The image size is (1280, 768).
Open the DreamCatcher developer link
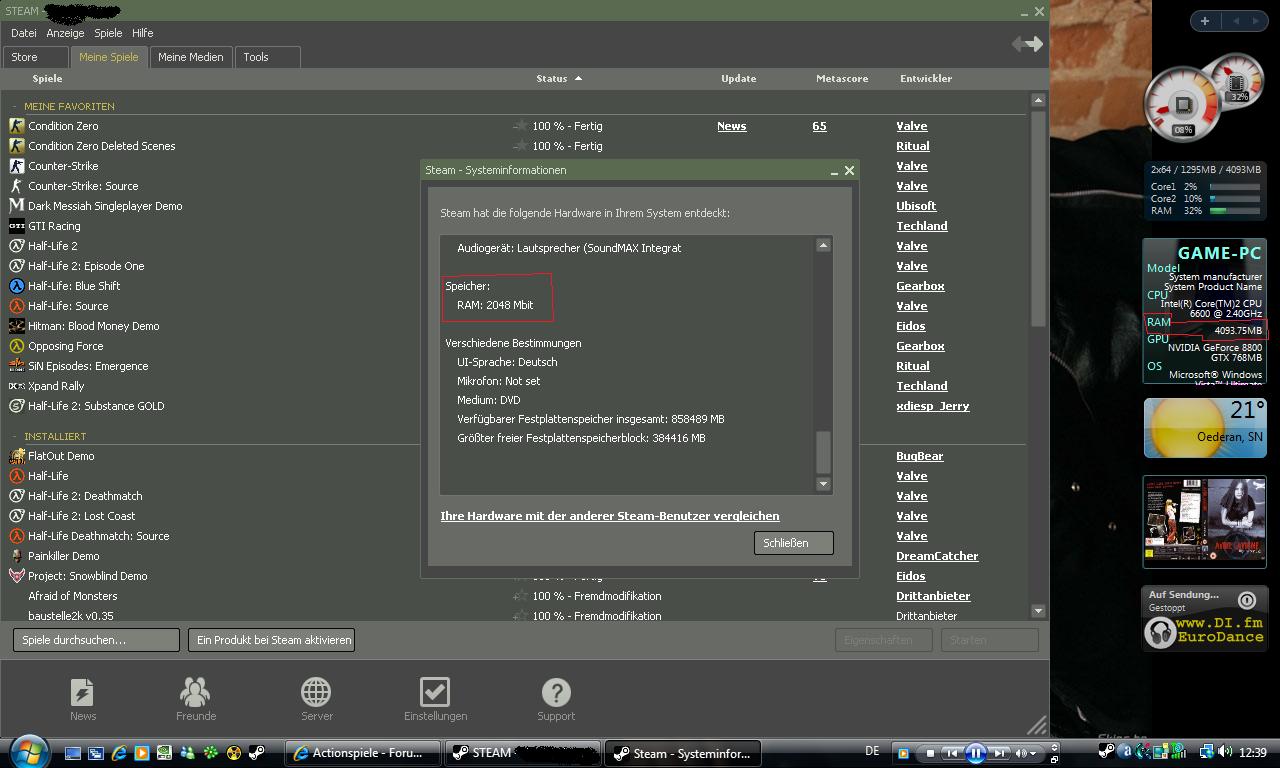point(937,556)
